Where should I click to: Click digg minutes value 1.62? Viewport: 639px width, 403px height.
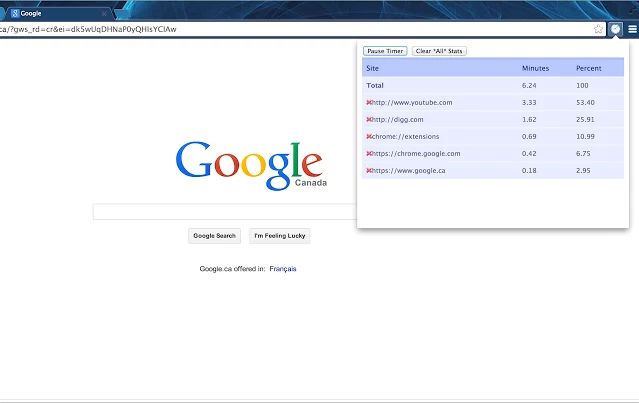pos(529,120)
